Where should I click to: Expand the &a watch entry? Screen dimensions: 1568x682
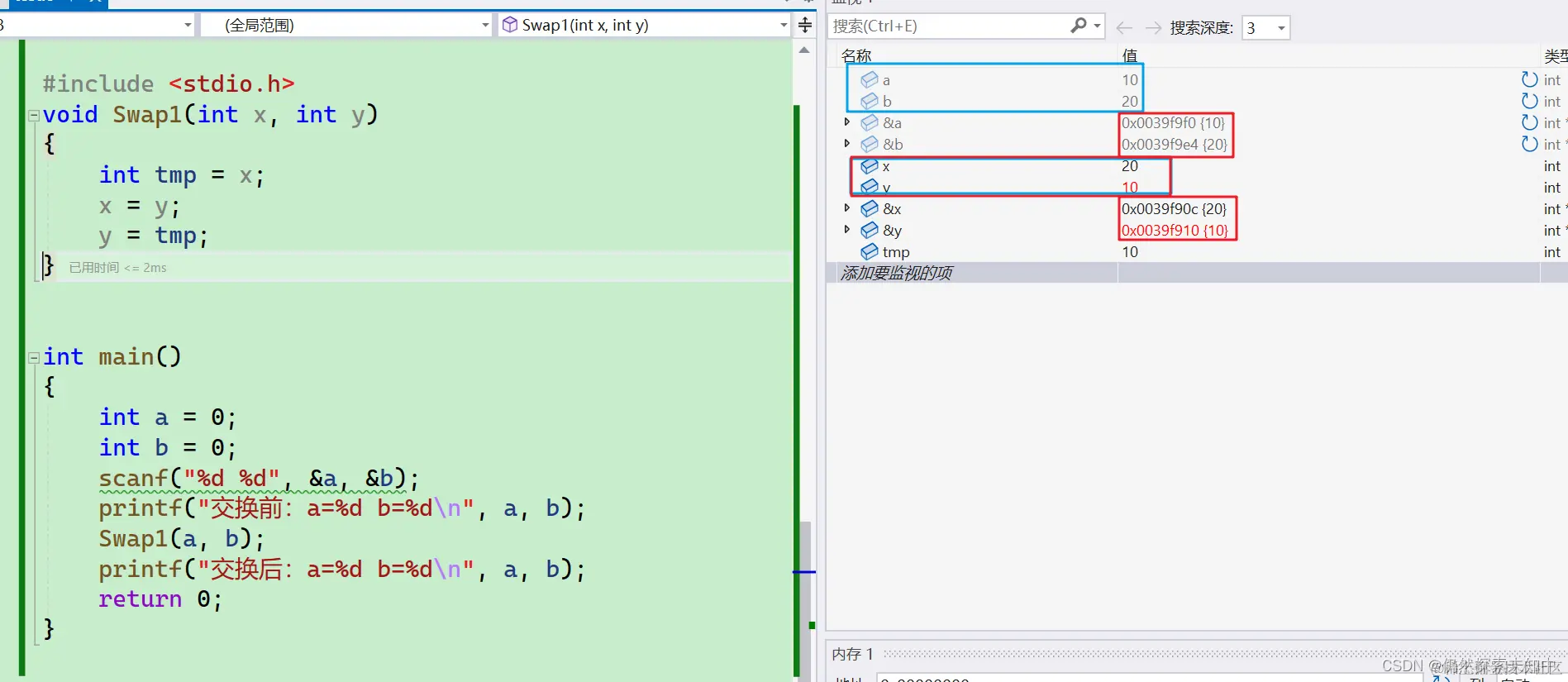pos(847,122)
